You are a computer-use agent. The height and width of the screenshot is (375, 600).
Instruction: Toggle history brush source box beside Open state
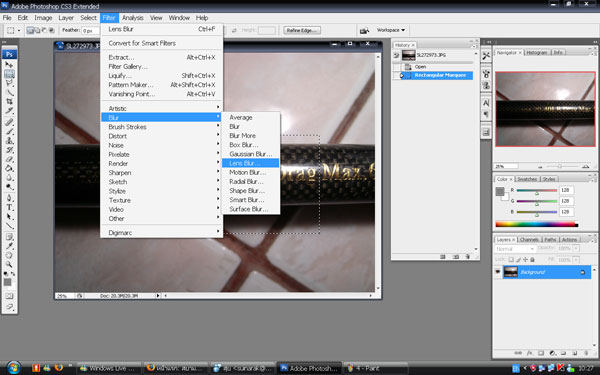(396, 67)
